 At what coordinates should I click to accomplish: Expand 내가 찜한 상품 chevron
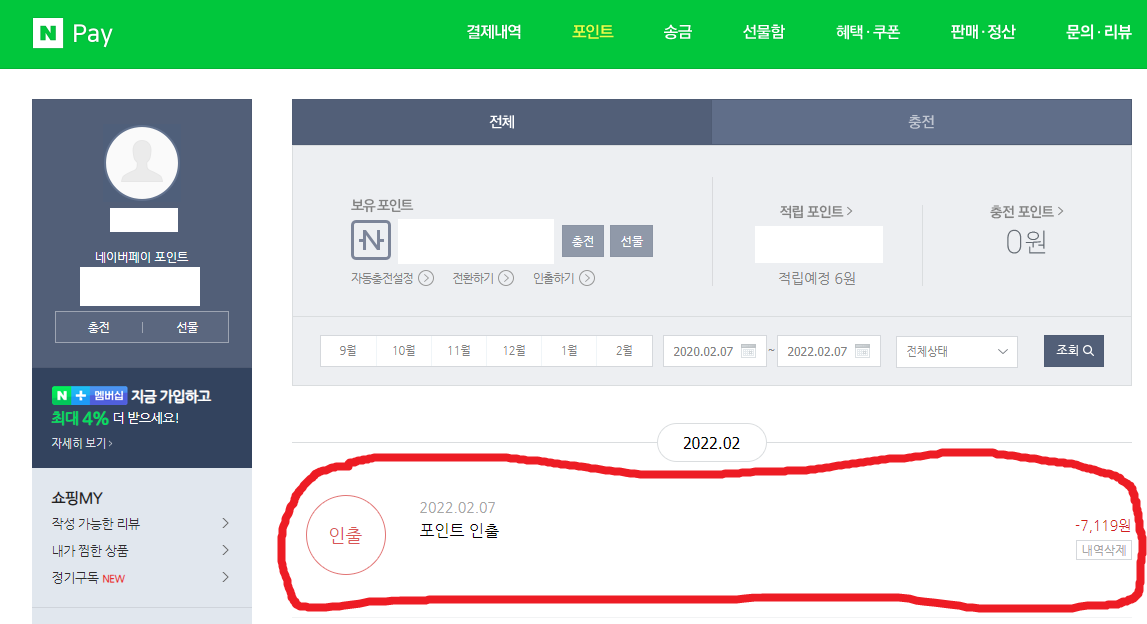click(x=225, y=550)
